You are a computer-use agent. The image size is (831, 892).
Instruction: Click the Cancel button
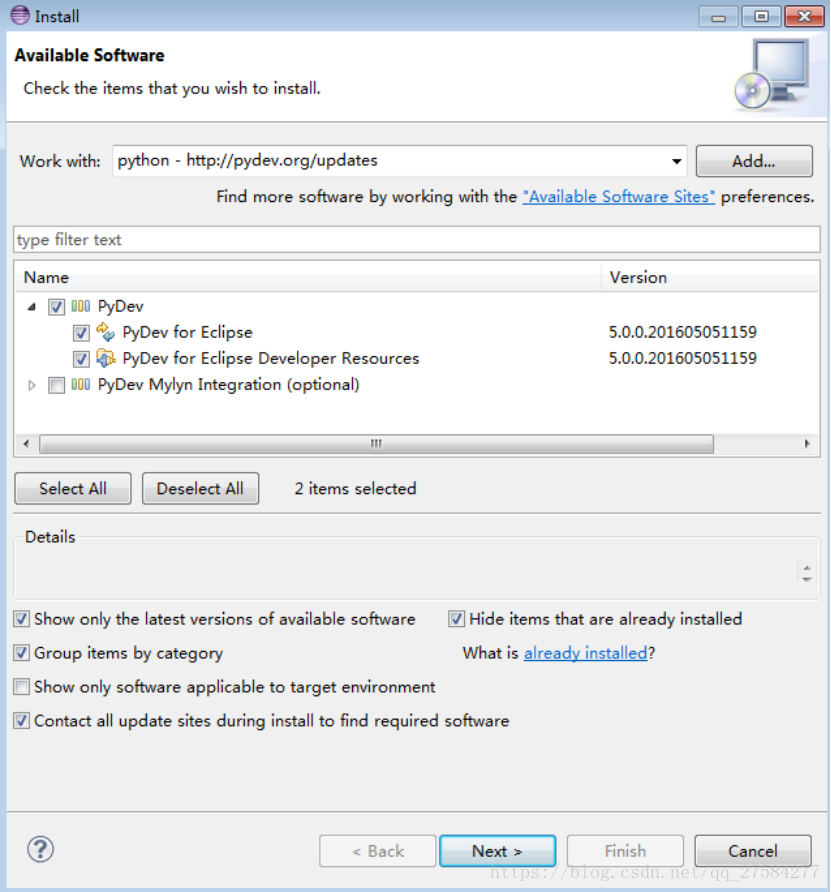pos(753,851)
